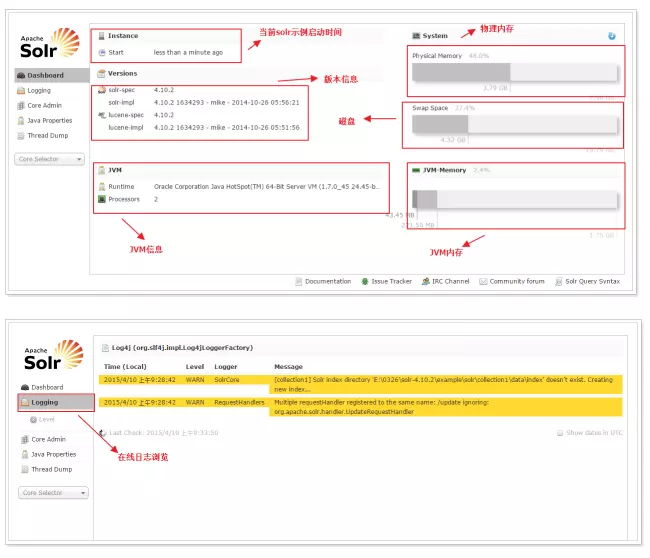The width and height of the screenshot is (650, 558).
Task: Open Logging in the top Solr sidebar
Action: tap(39, 90)
